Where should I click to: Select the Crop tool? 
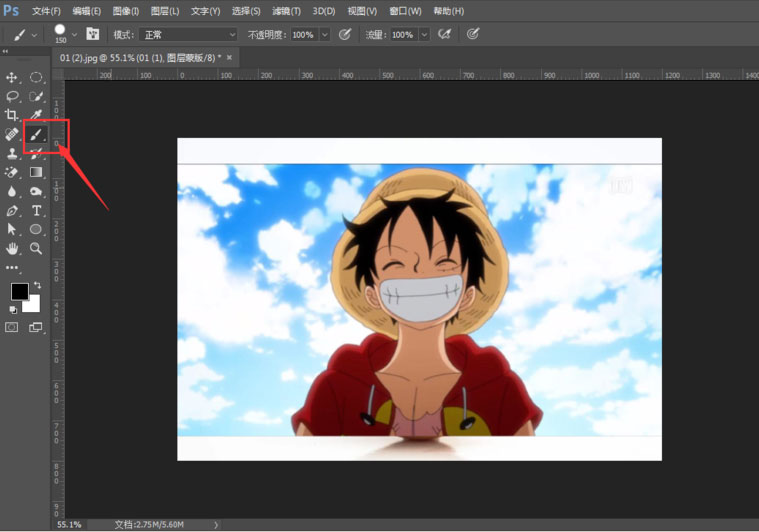12,115
